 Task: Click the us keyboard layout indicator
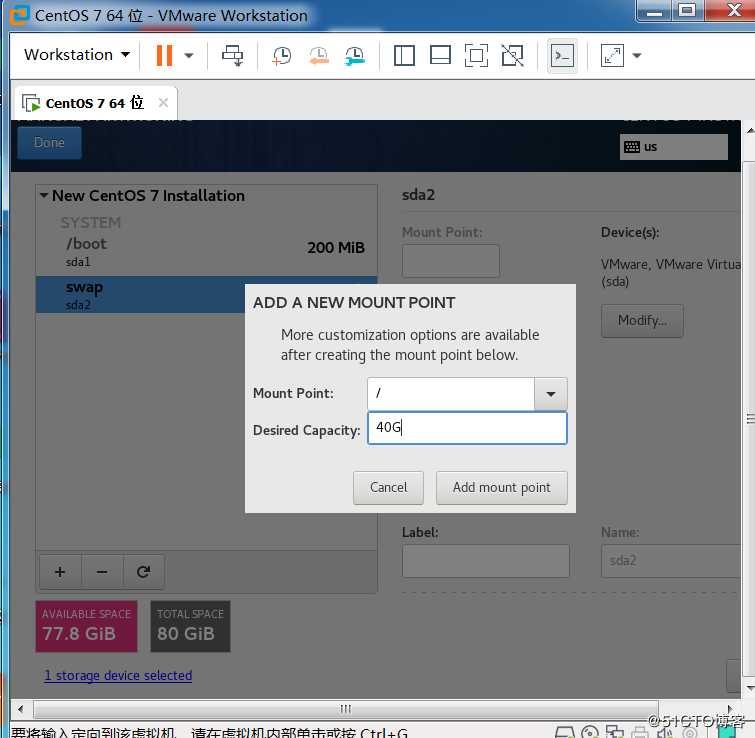[673, 147]
